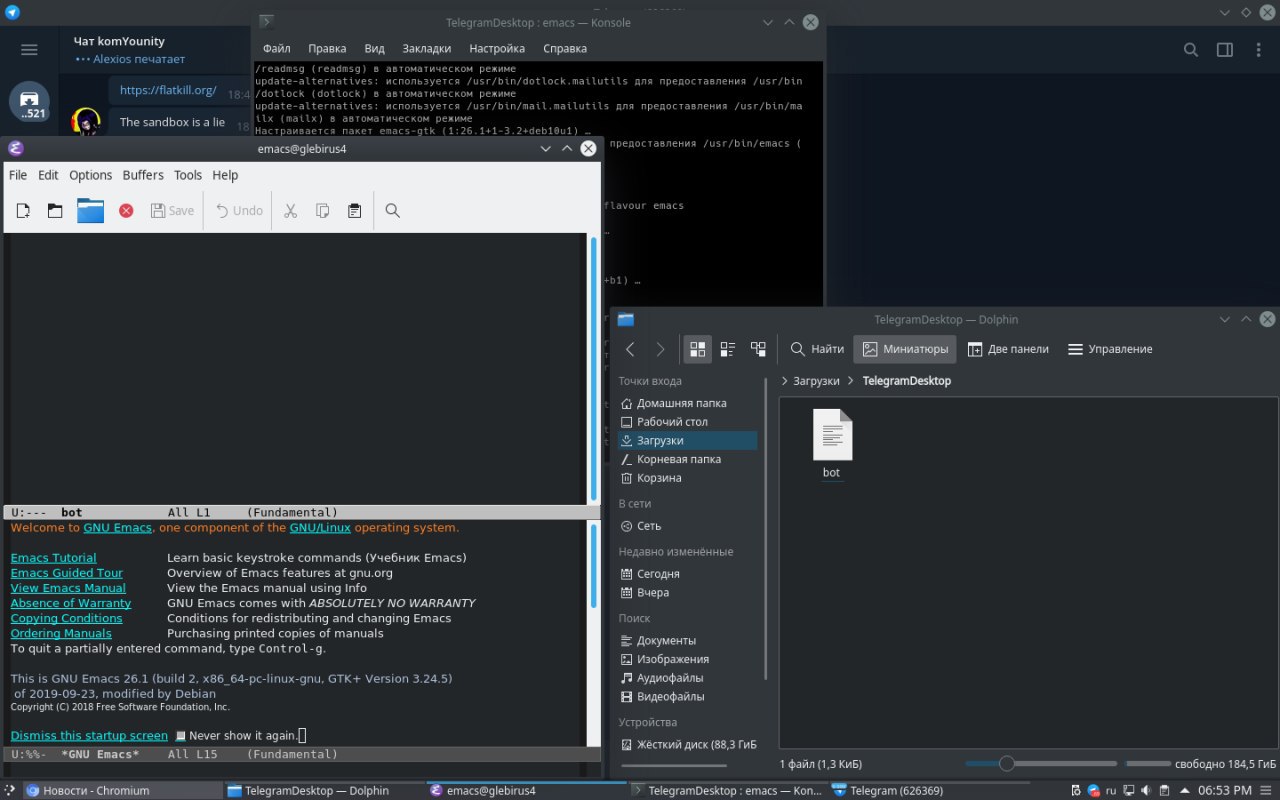Click the Cut scissors icon in Emacs
Image resolution: width=1280 pixels, height=800 pixels.
(x=291, y=211)
